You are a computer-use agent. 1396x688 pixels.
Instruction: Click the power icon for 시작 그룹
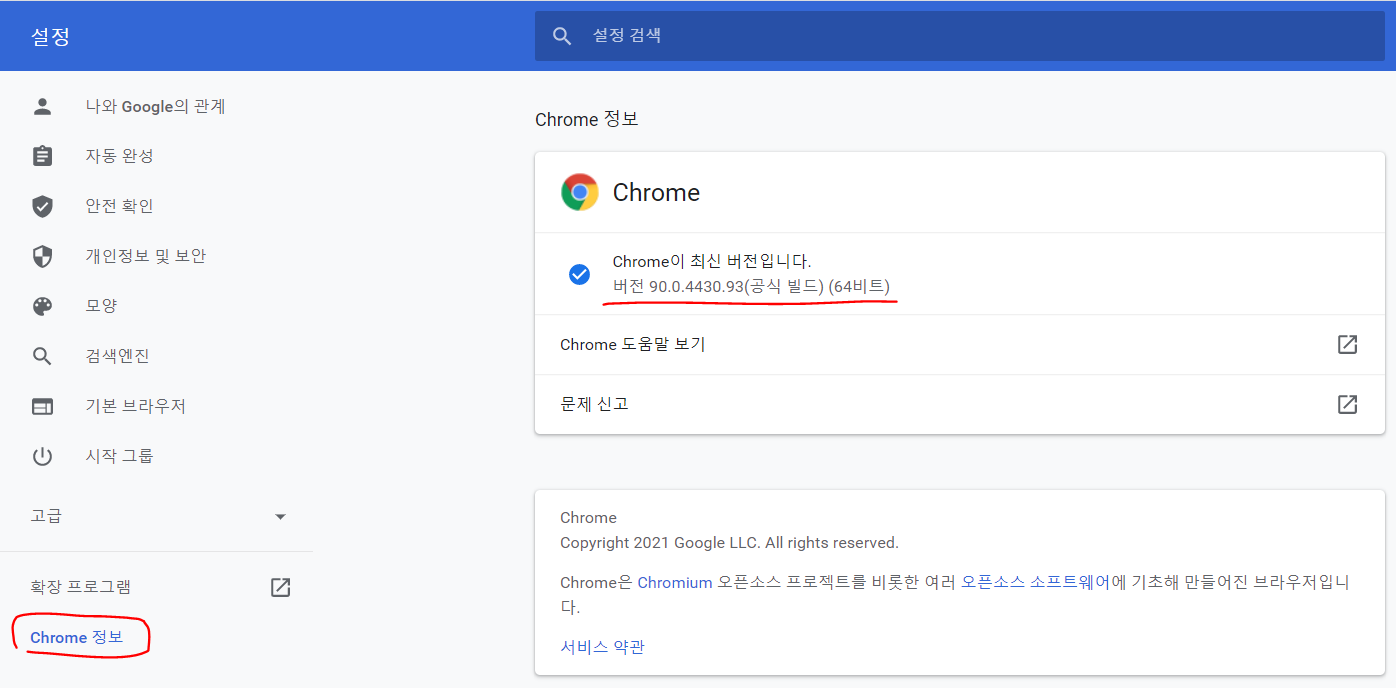pos(42,456)
